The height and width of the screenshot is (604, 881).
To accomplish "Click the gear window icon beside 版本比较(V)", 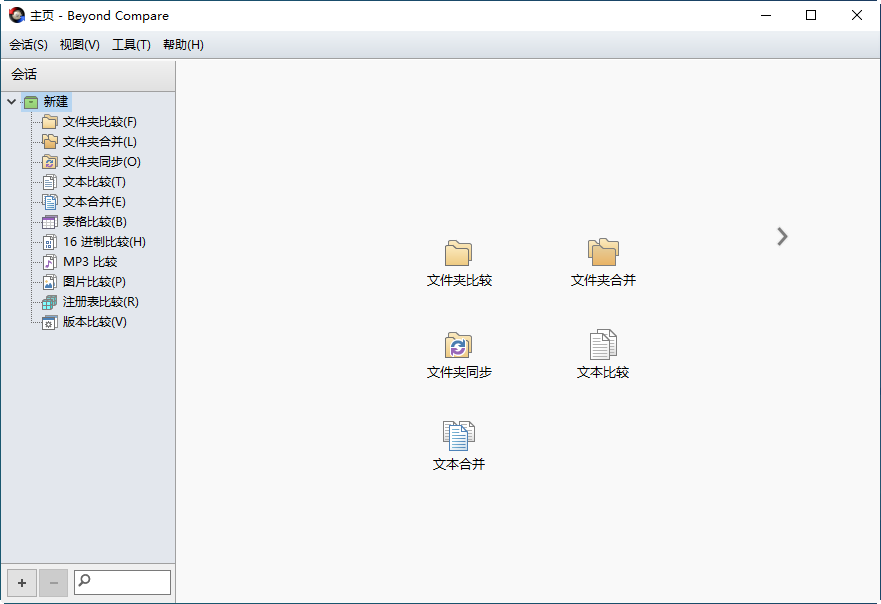I will (x=49, y=322).
